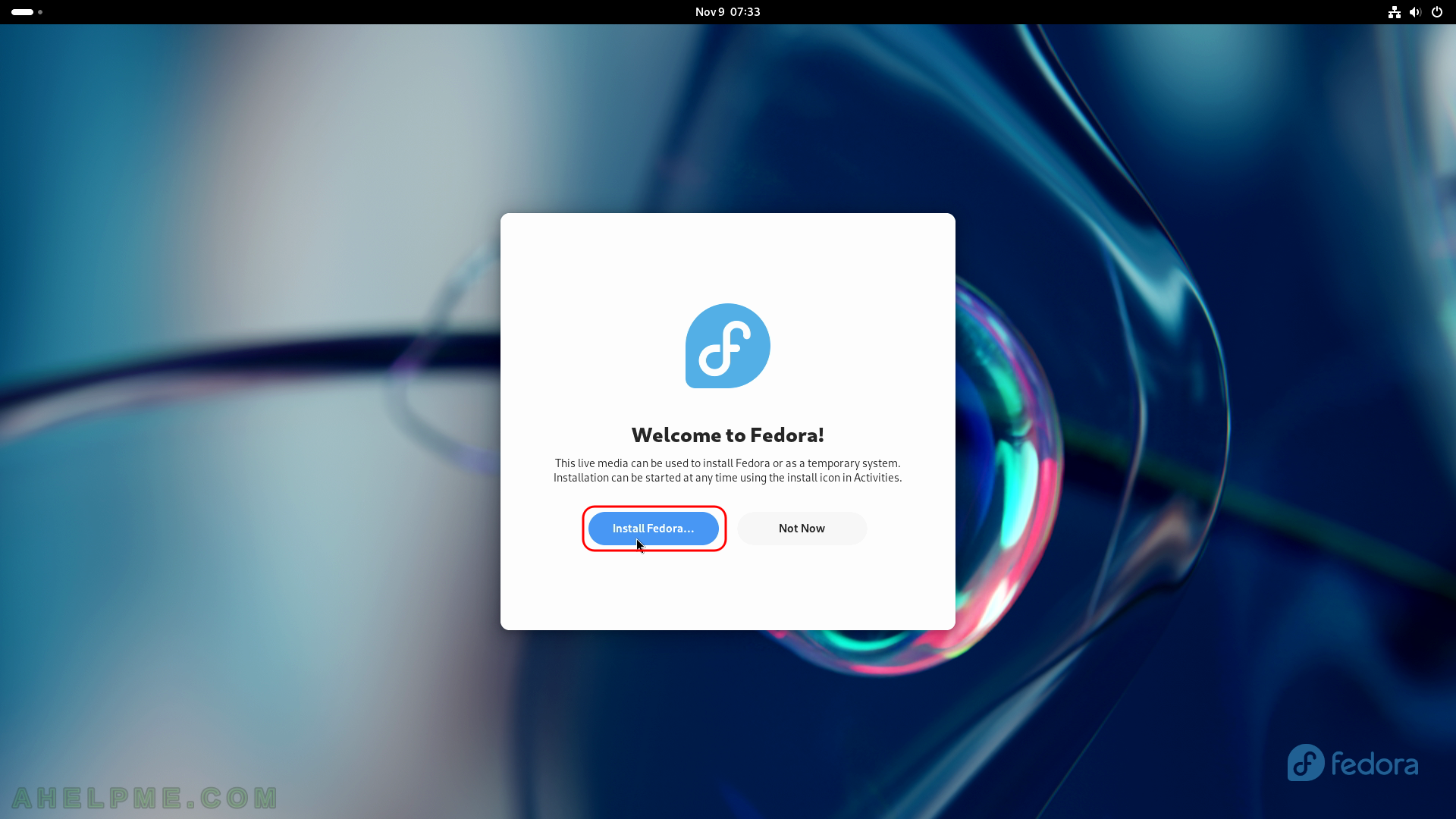Click the "Welcome to Fedora!" heading

728,435
